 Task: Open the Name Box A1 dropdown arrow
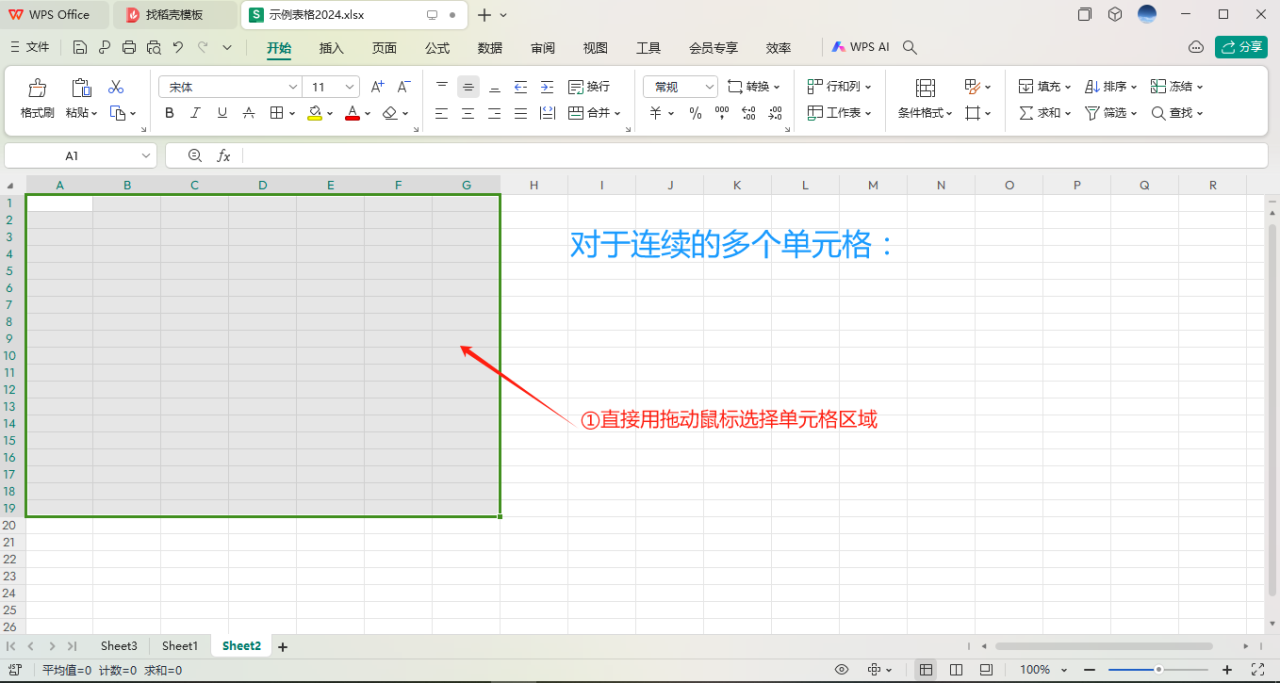tap(146, 156)
